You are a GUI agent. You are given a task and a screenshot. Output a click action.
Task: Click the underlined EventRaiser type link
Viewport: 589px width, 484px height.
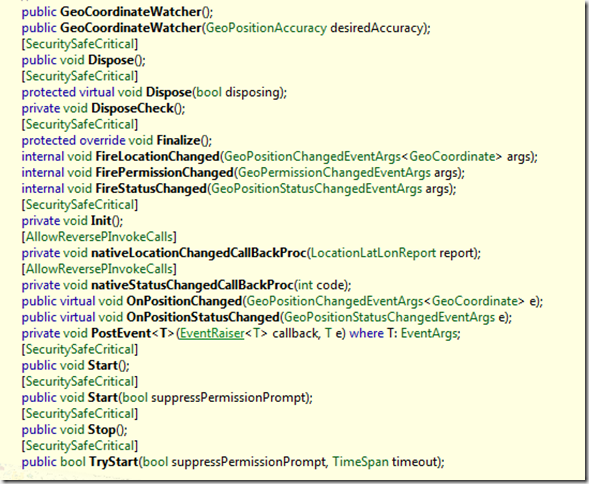coord(212,334)
